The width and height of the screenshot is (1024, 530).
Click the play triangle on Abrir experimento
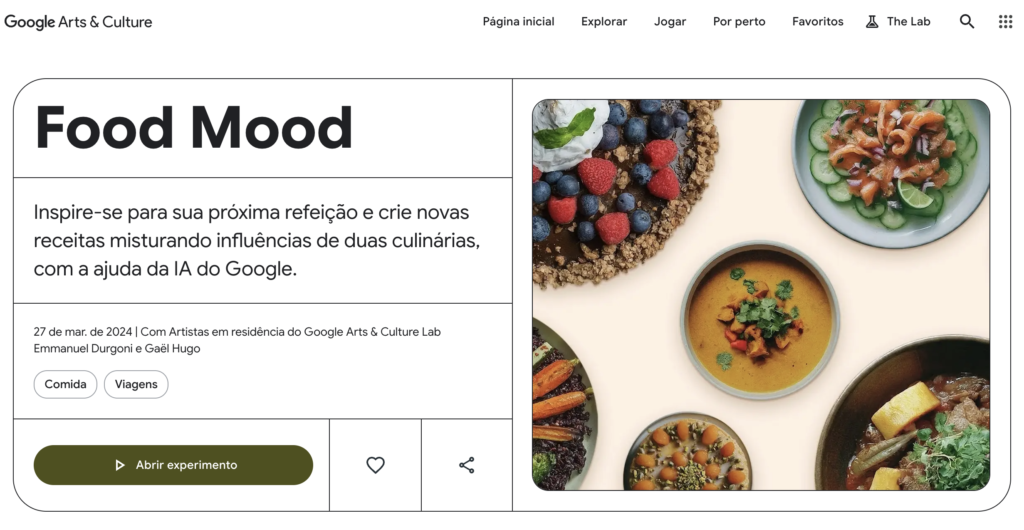click(120, 465)
